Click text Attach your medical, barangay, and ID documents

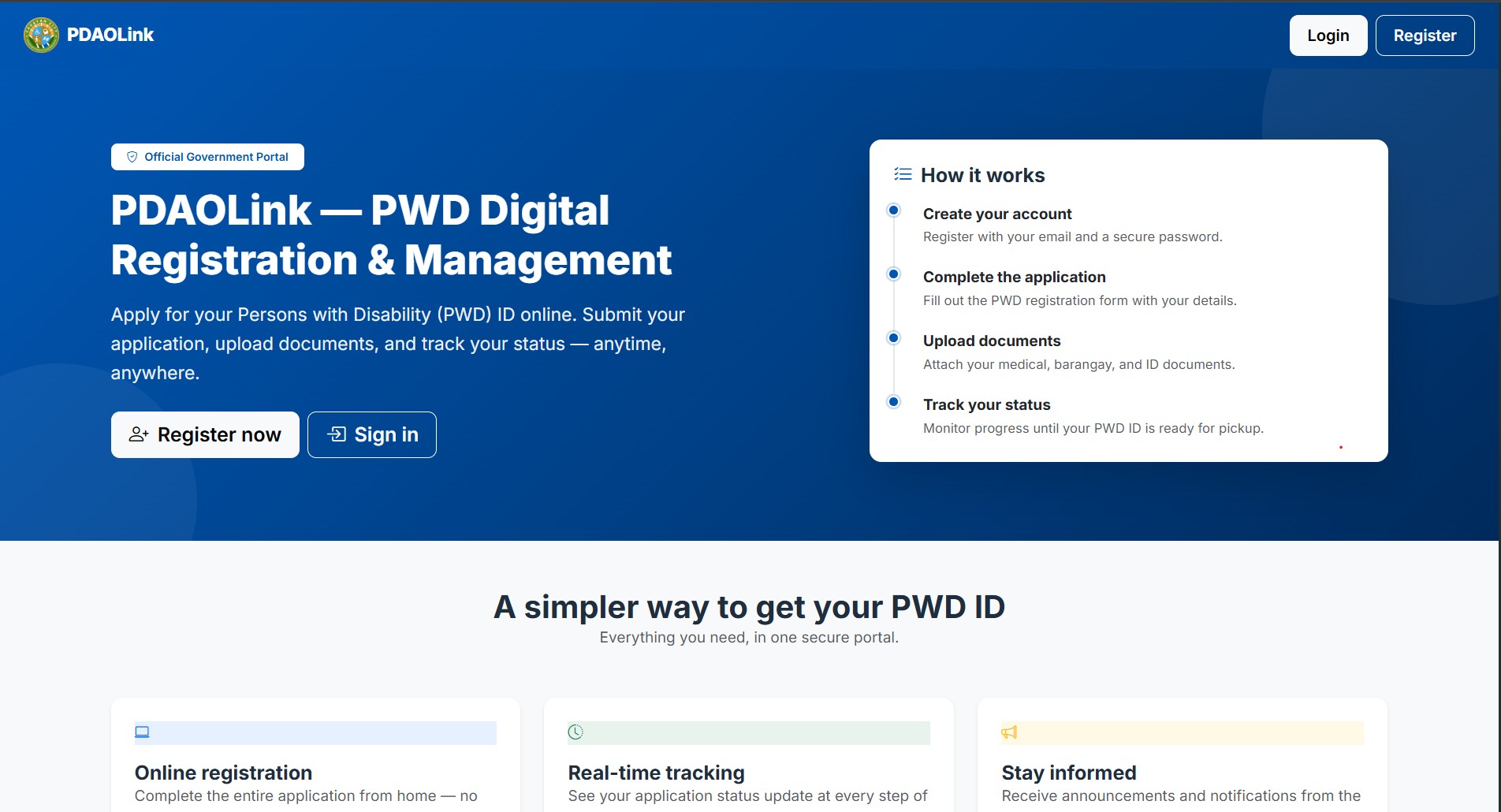(x=1078, y=364)
